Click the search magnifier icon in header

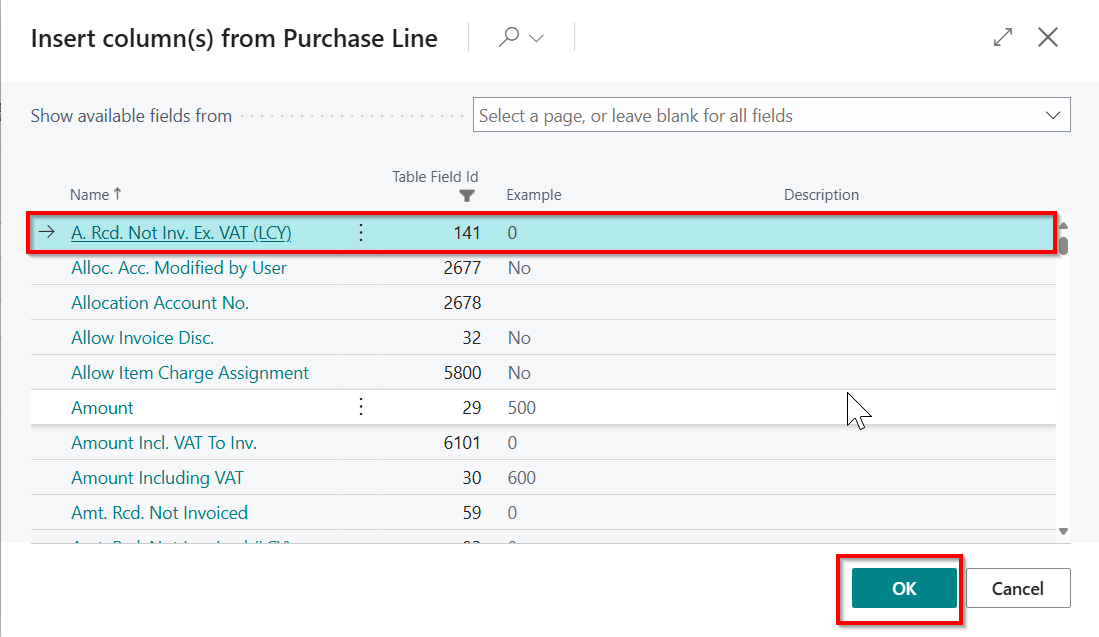point(509,38)
